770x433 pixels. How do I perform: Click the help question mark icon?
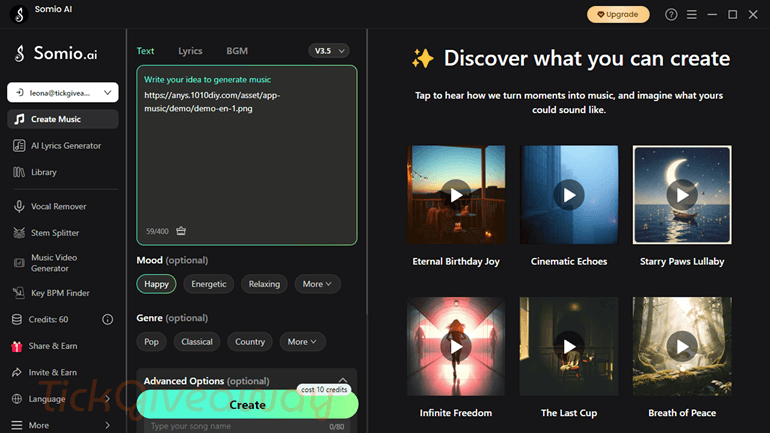click(x=671, y=15)
